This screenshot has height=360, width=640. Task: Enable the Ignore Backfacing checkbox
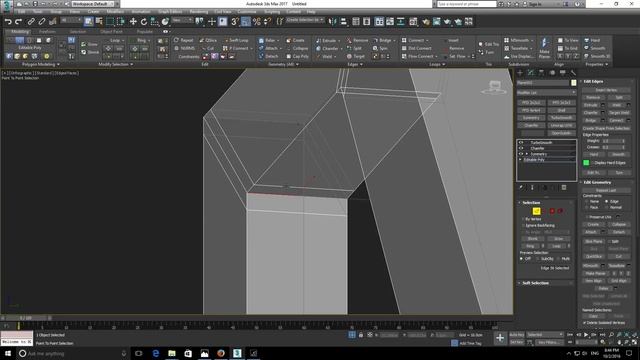[x=523, y=225]
